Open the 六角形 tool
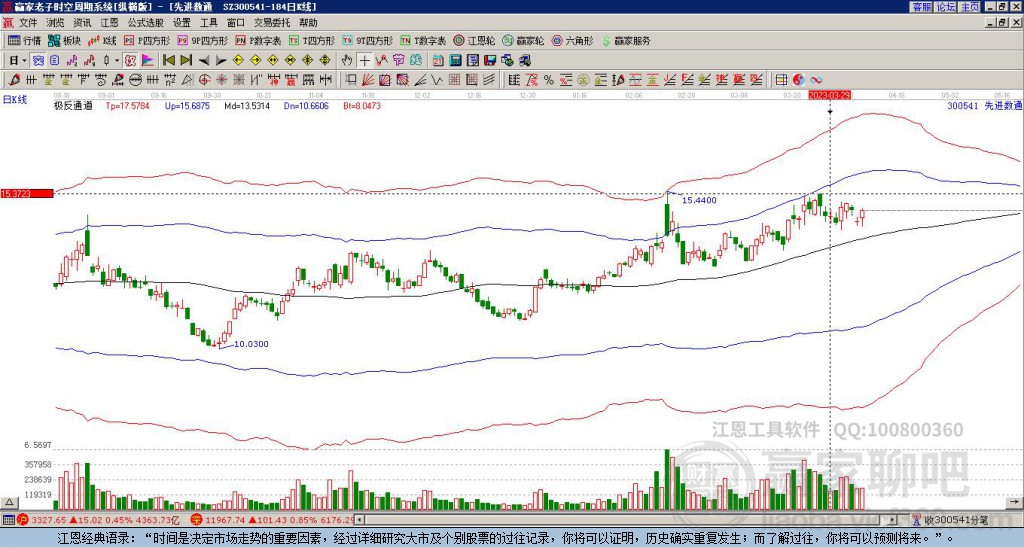The width and height of the screenshot is (1024, 548). click(x=572, y=40)
